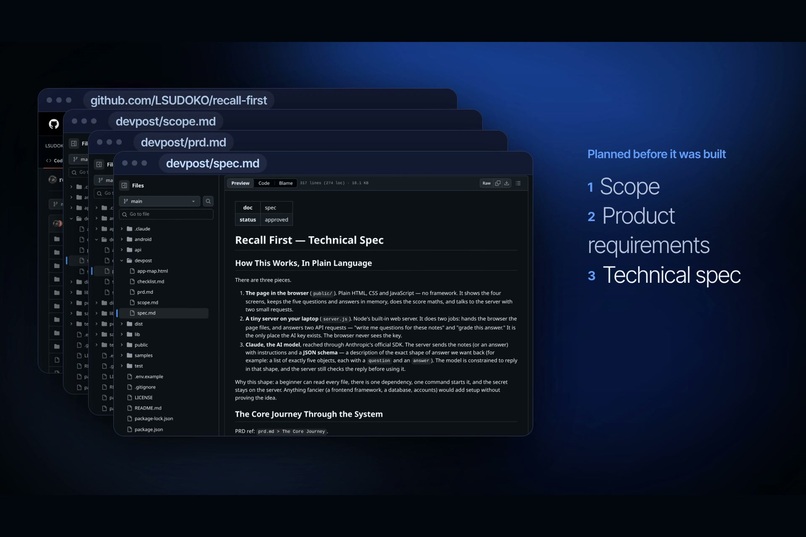Viewport: 806px width, 537px height.
Task: Open scope.md in the file tree
Action: click(x=148, y=303)
